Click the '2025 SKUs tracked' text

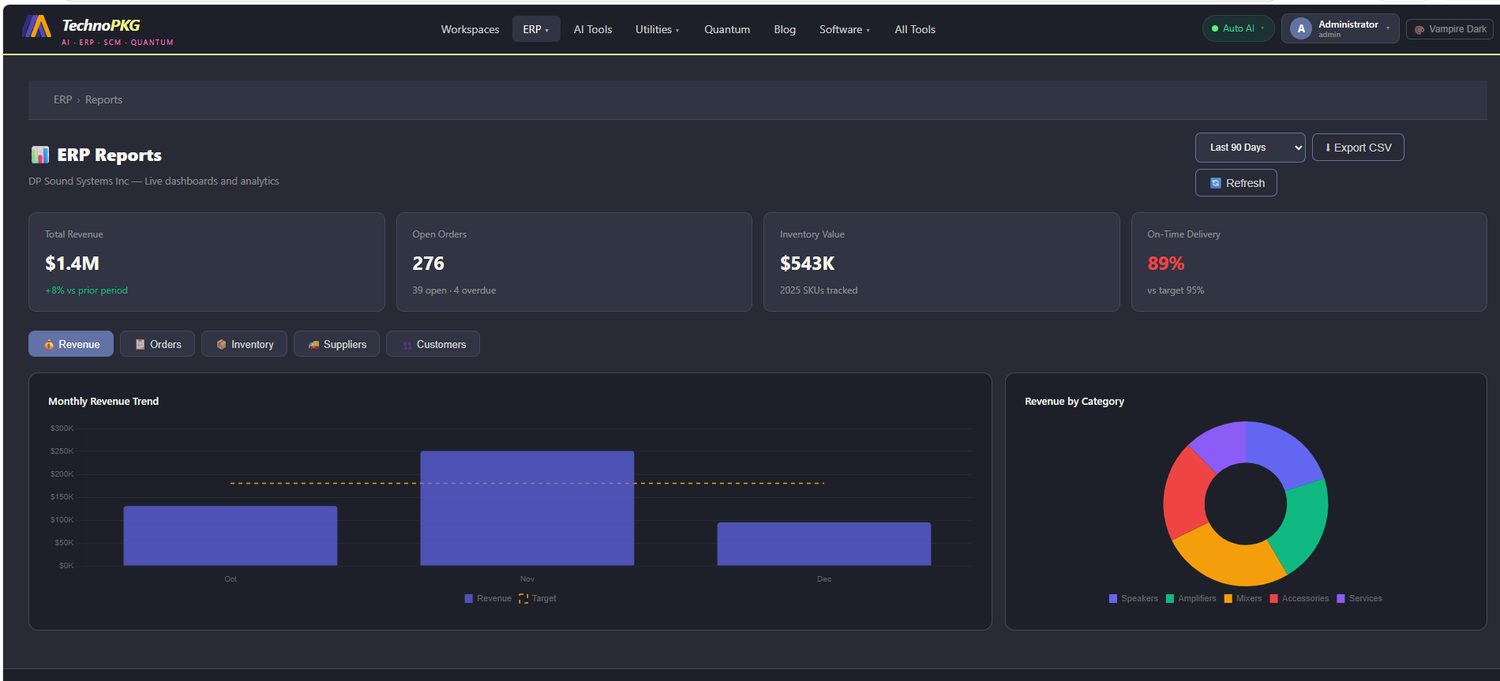coord(819,291)
